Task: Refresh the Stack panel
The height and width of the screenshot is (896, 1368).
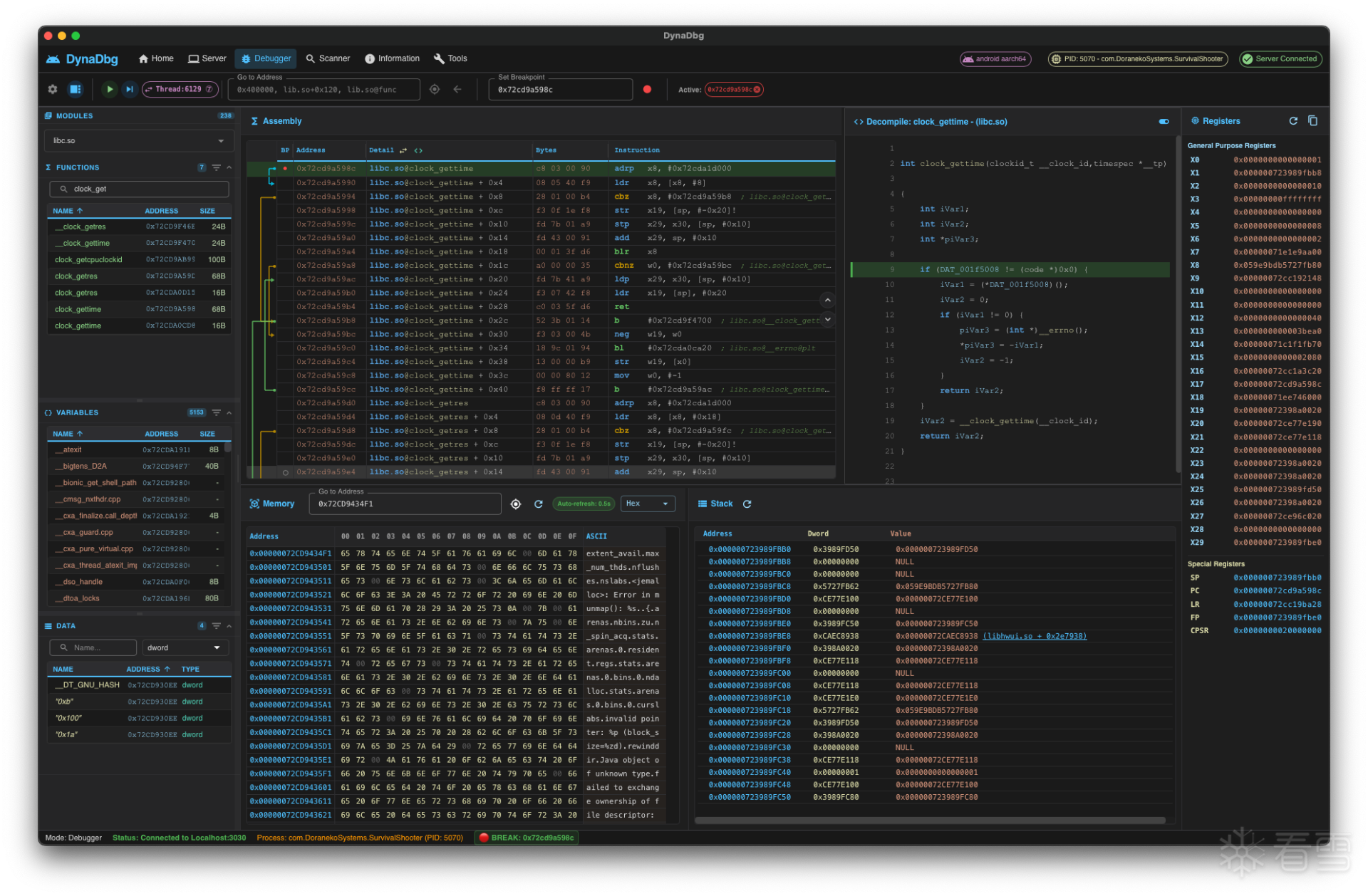Action: 747,504
